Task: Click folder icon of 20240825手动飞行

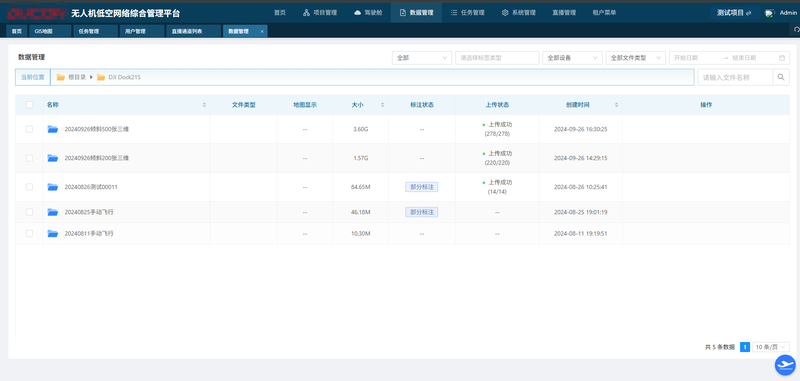Action: point(53,212)
